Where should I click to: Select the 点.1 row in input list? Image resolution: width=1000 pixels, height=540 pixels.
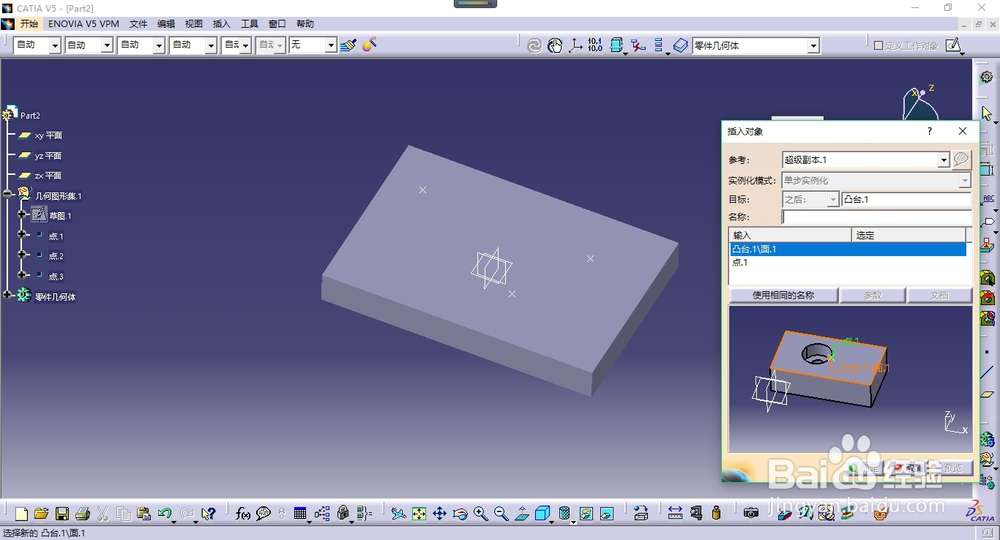pos(848,262)
